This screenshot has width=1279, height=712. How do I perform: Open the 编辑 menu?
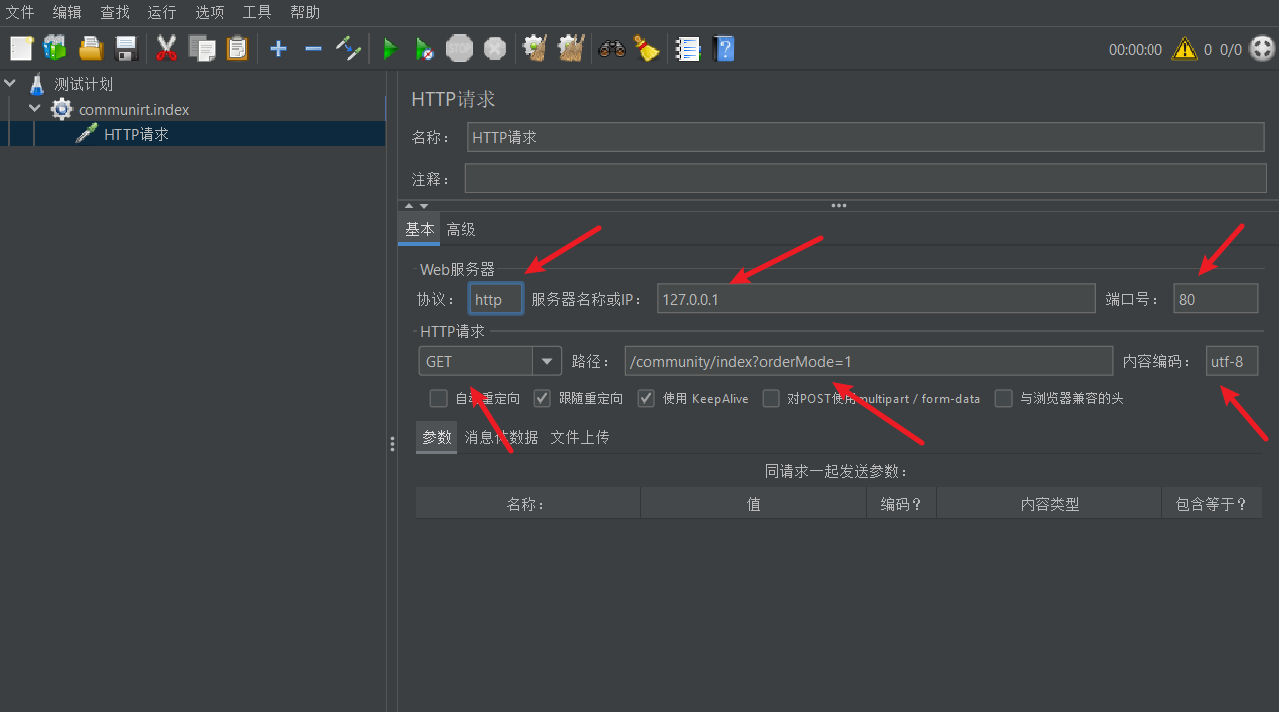pos(67,12)
